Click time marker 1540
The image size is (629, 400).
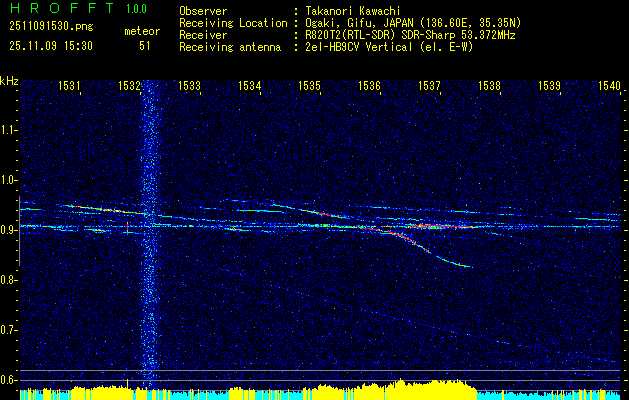pos(609,85)
